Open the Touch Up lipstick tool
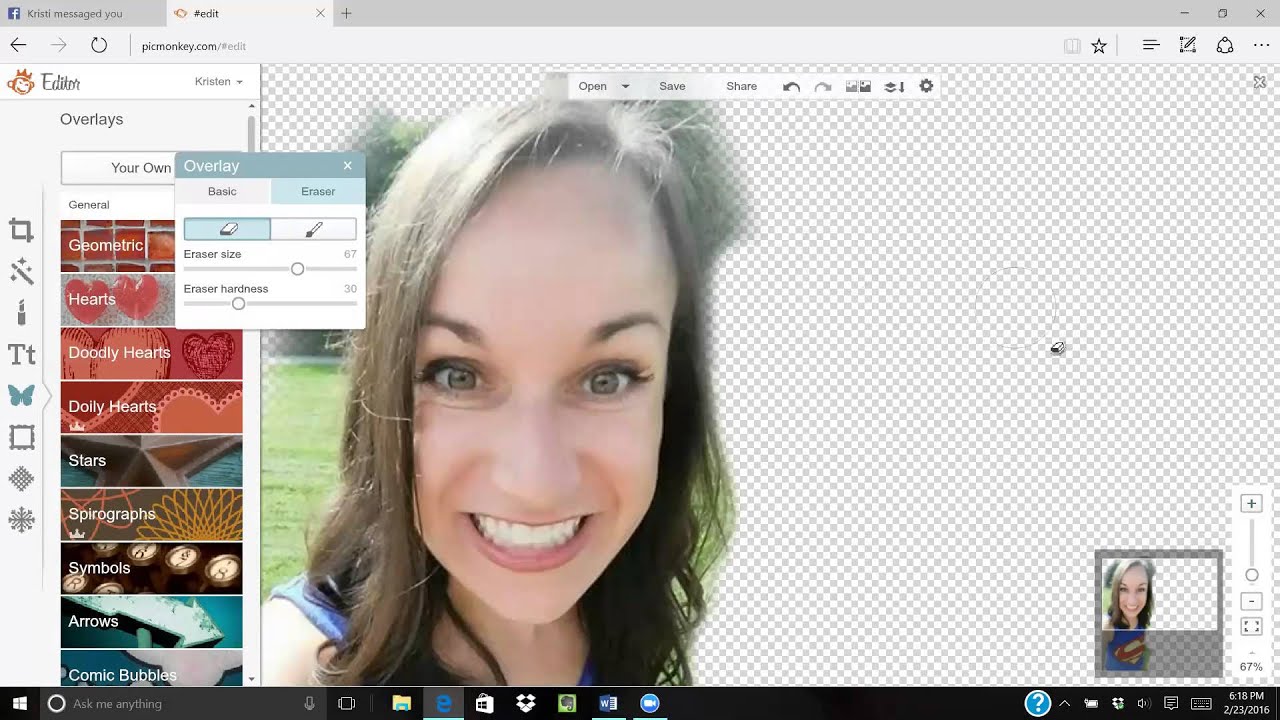This screenshot has width=1280, height=720. point(21,313)
